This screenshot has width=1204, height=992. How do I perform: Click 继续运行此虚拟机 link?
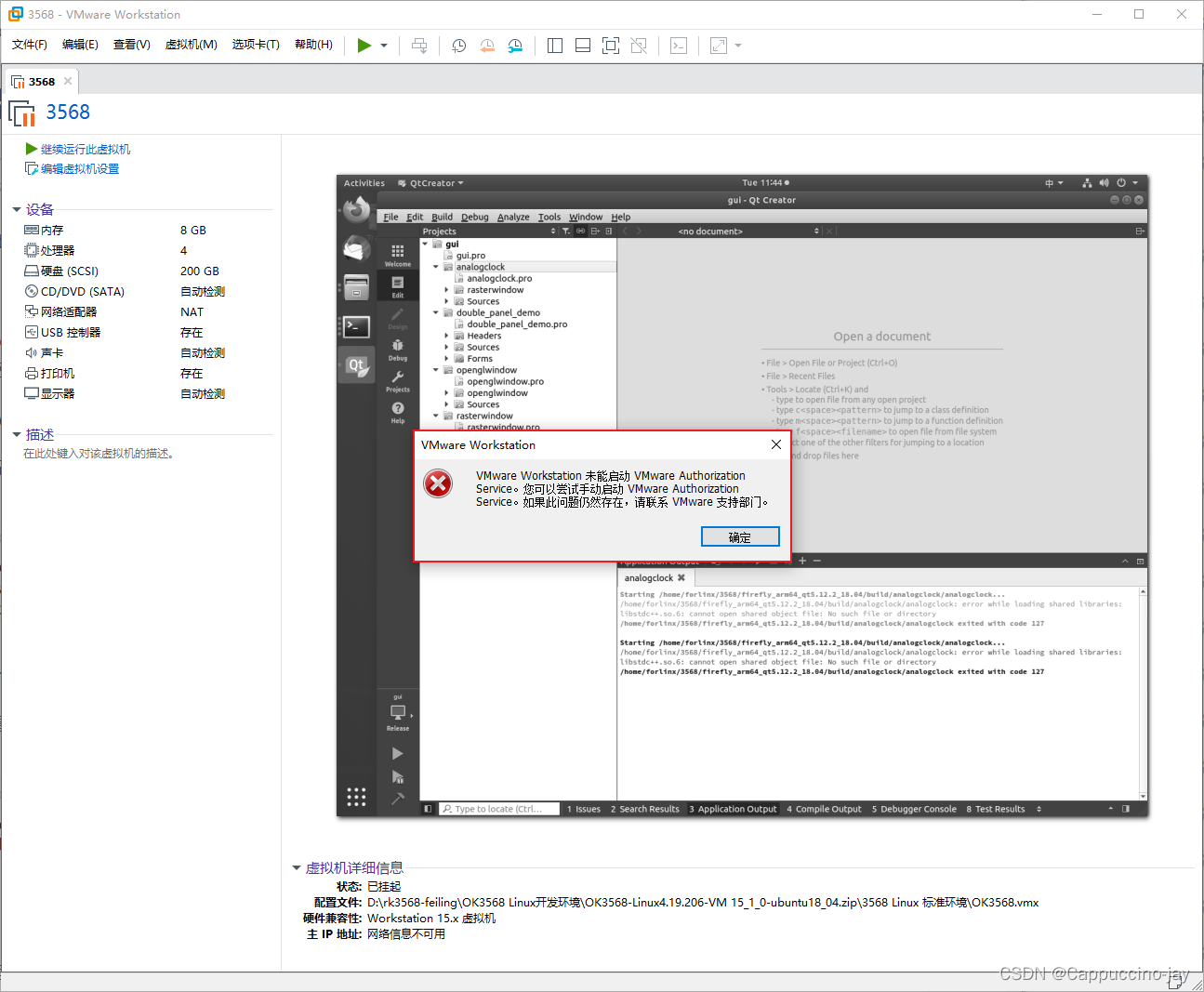[86, 149]
